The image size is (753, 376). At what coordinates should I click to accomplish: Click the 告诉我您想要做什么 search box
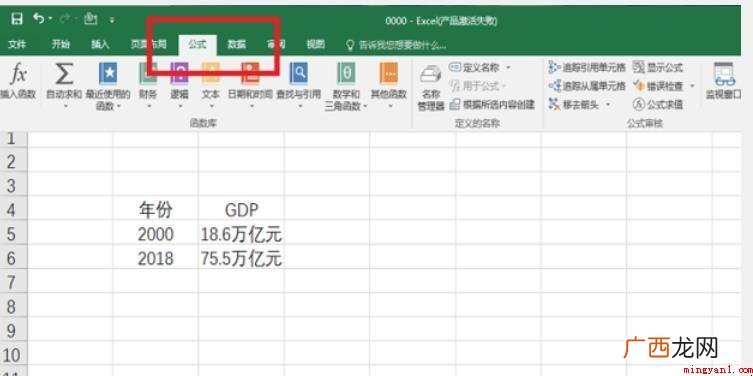tap(396, 45)
